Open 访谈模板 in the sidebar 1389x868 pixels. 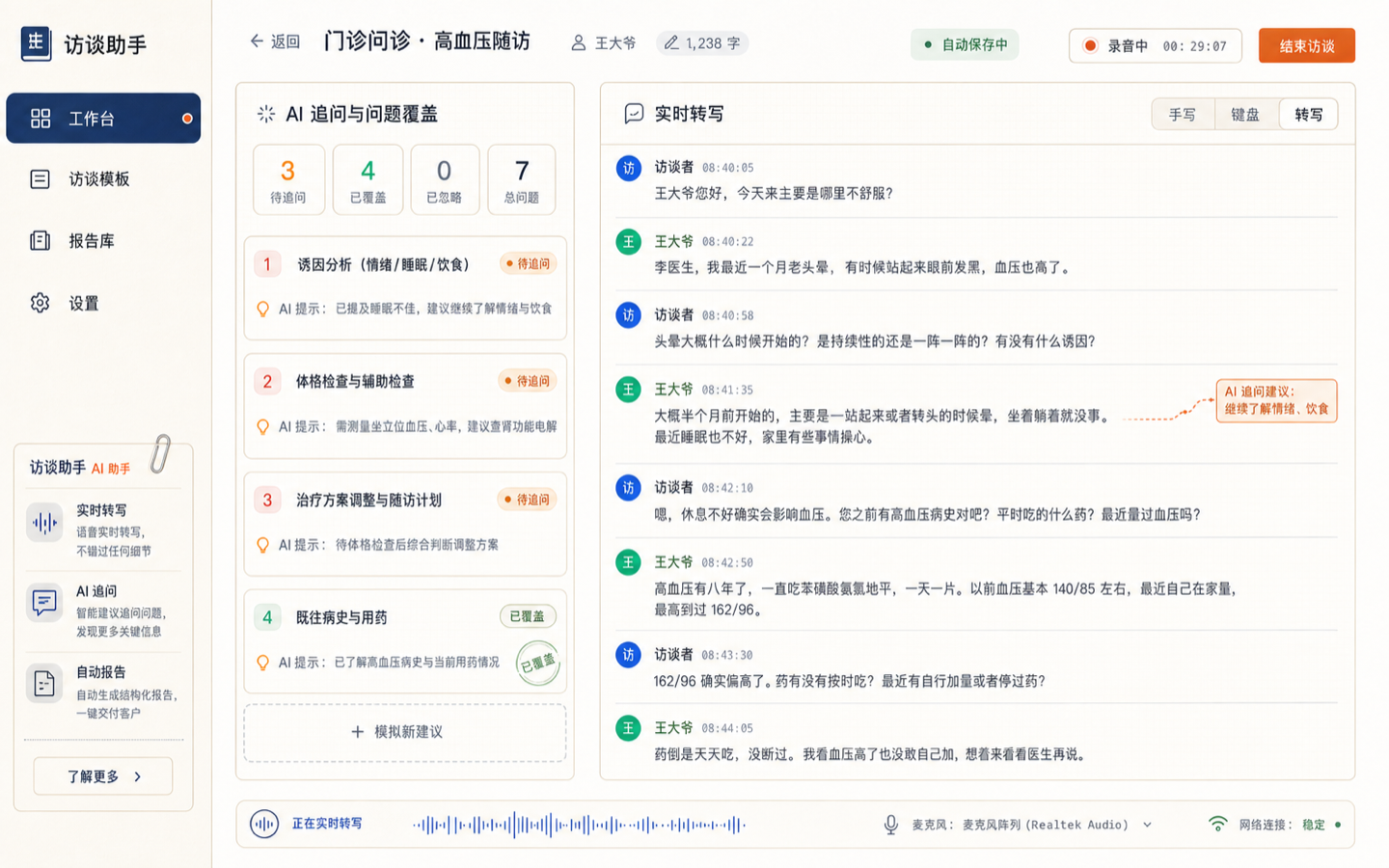tap(103, 179)
